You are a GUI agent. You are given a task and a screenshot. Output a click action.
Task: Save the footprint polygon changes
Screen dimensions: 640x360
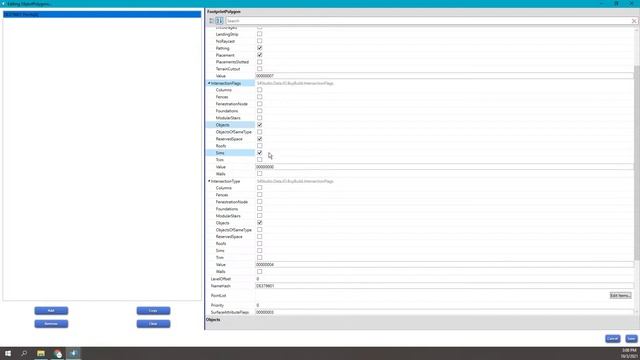(x=631, y=338)
